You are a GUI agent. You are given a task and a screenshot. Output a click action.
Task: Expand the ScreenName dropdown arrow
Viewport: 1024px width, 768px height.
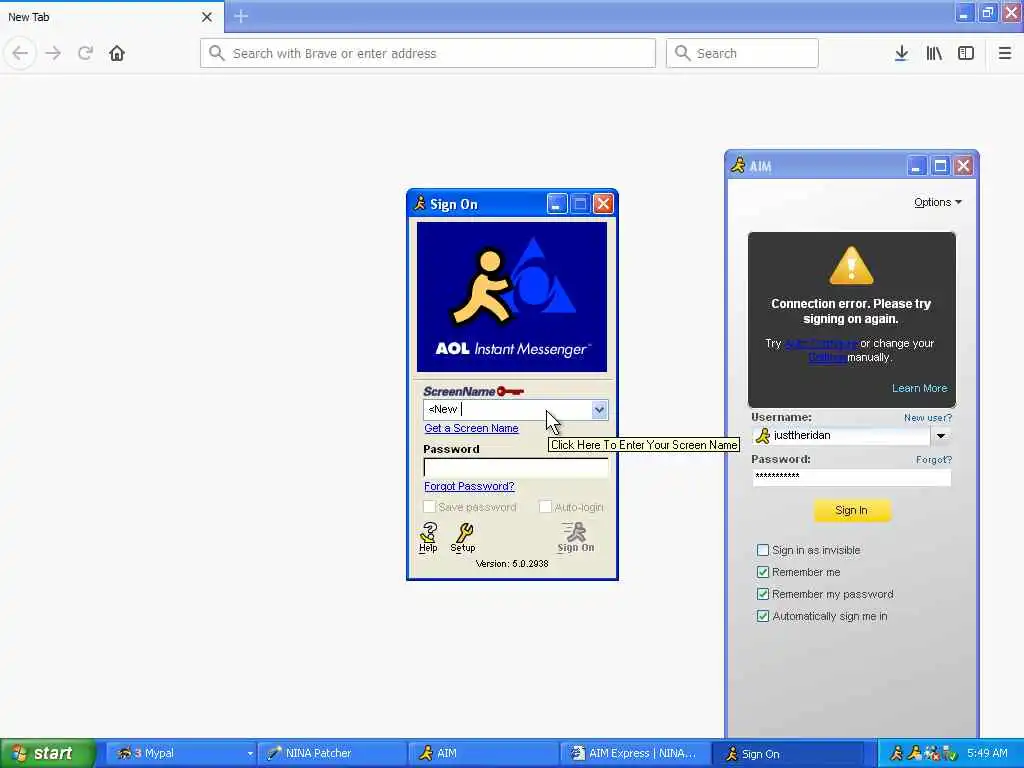[x=599, y=409]
